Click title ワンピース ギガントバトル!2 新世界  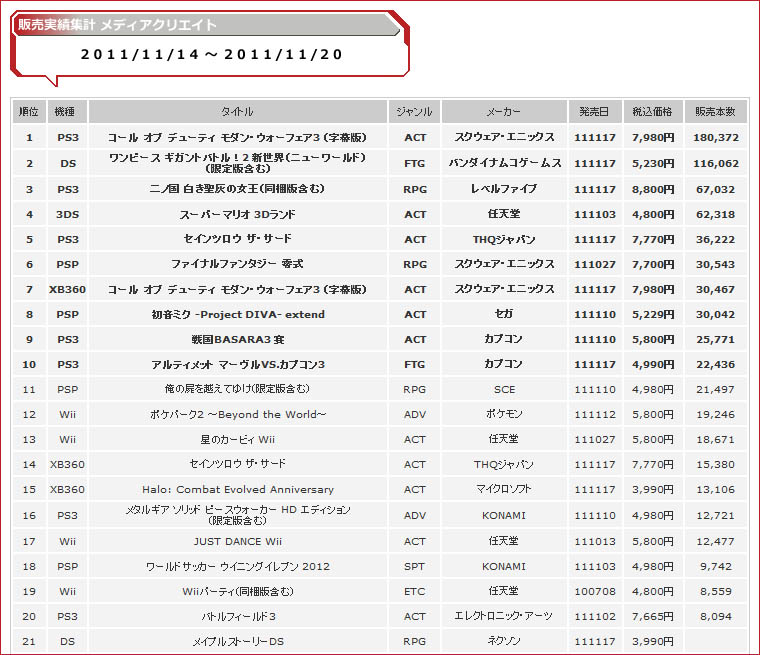pyautogui.click(x=238, y=158)
